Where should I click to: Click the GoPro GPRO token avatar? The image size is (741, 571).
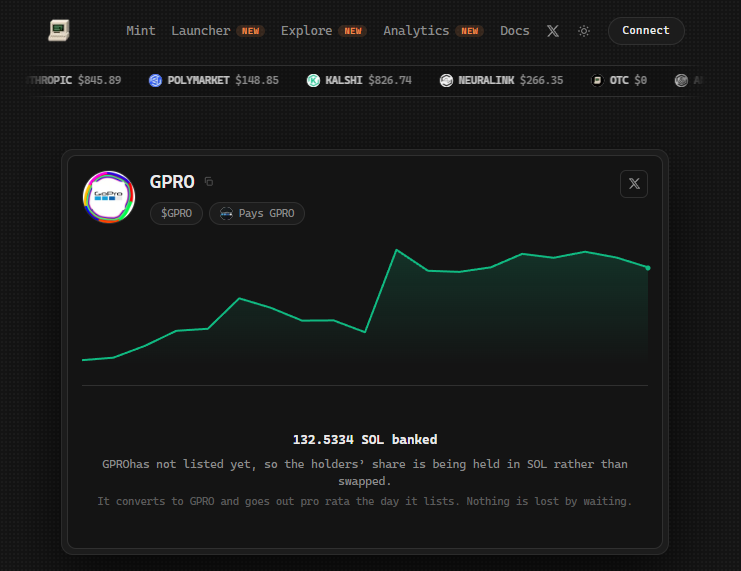pos(109,197)
